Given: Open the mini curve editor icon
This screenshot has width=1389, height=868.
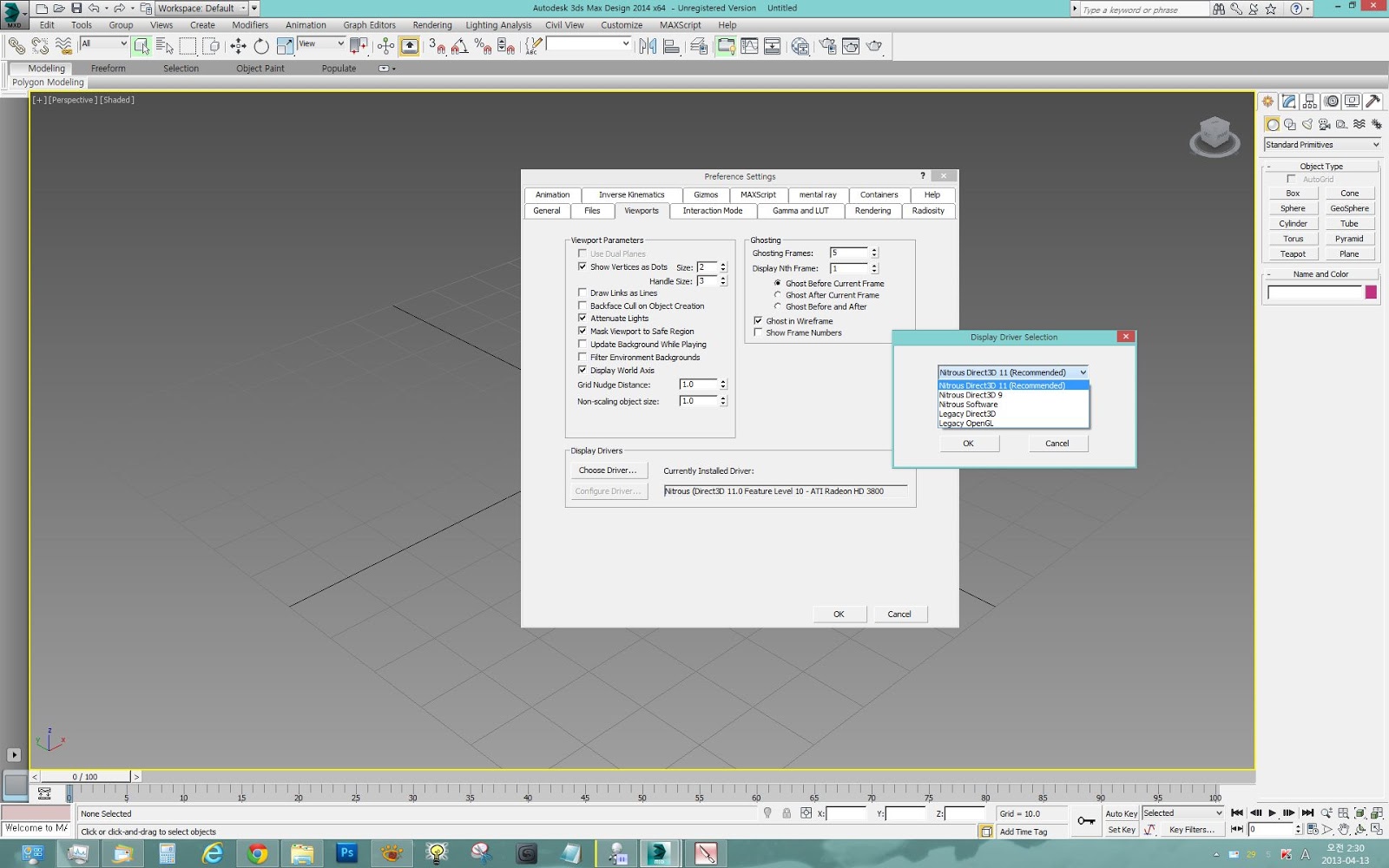Looking at the screenshot, I should pyautogui.click(x=44, y=793).
